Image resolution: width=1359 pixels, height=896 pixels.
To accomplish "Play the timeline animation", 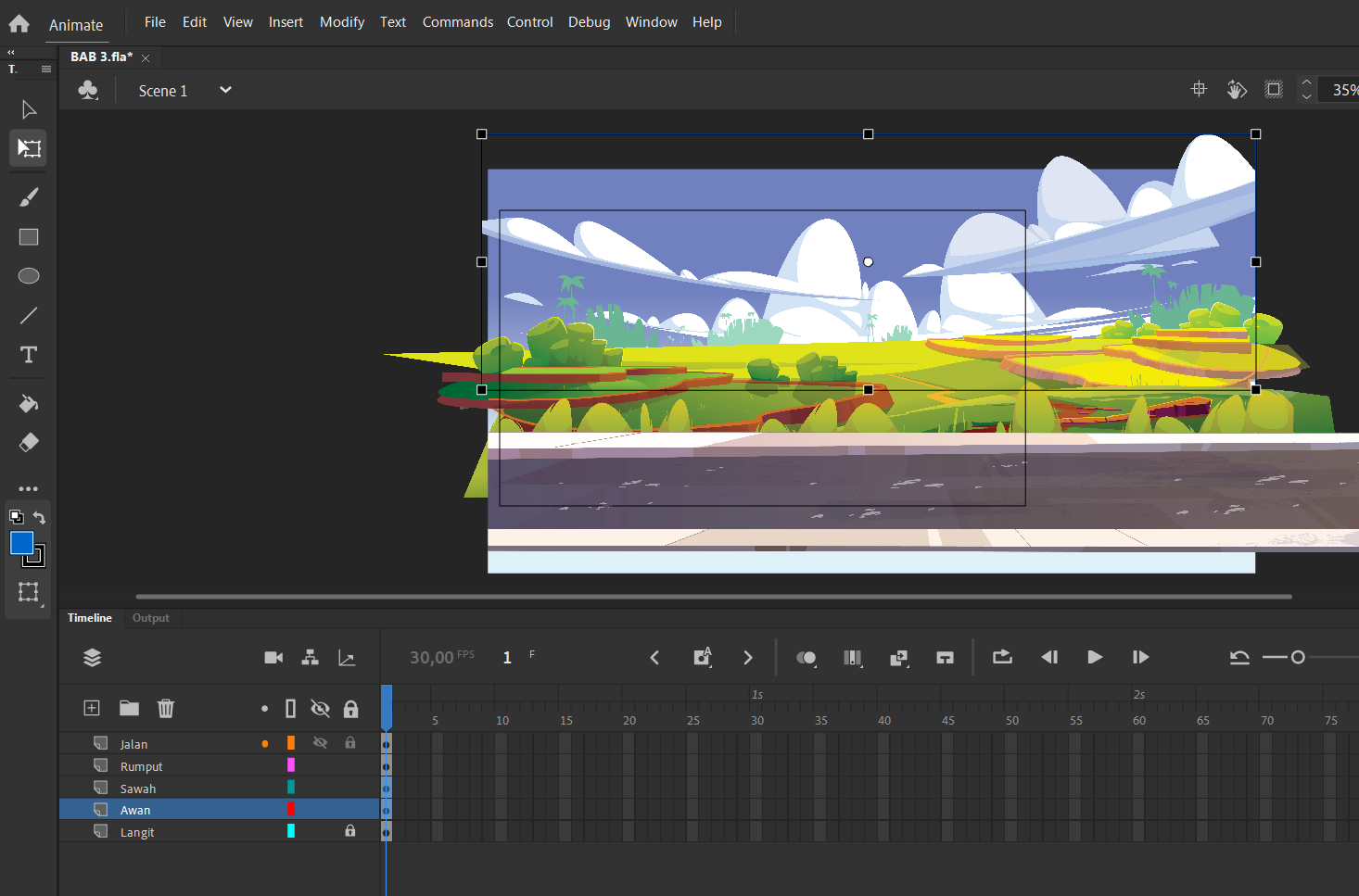I will tap(1095, 658).
